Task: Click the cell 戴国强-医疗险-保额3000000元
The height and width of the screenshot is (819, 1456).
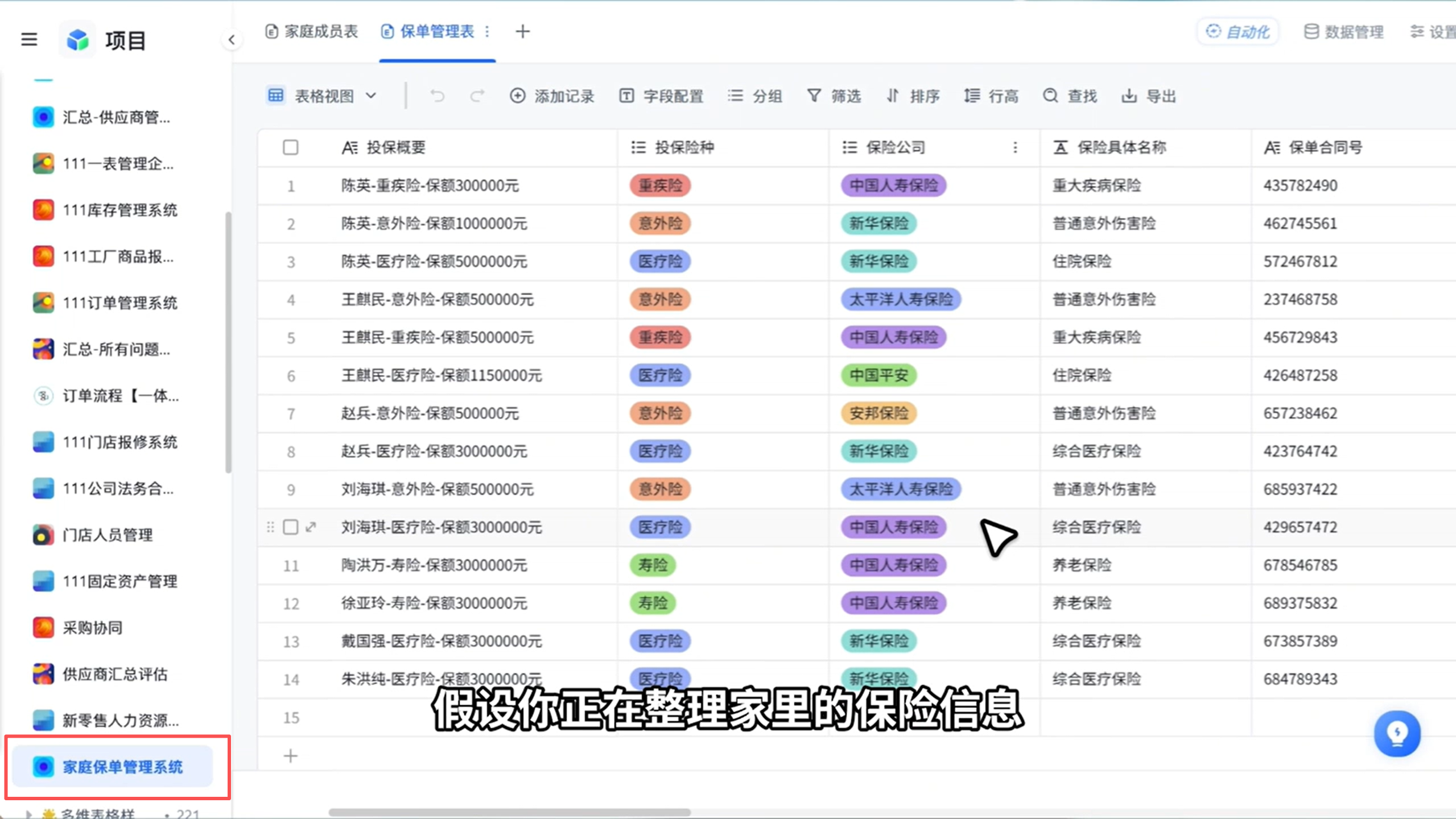Action: coord(442,641)
